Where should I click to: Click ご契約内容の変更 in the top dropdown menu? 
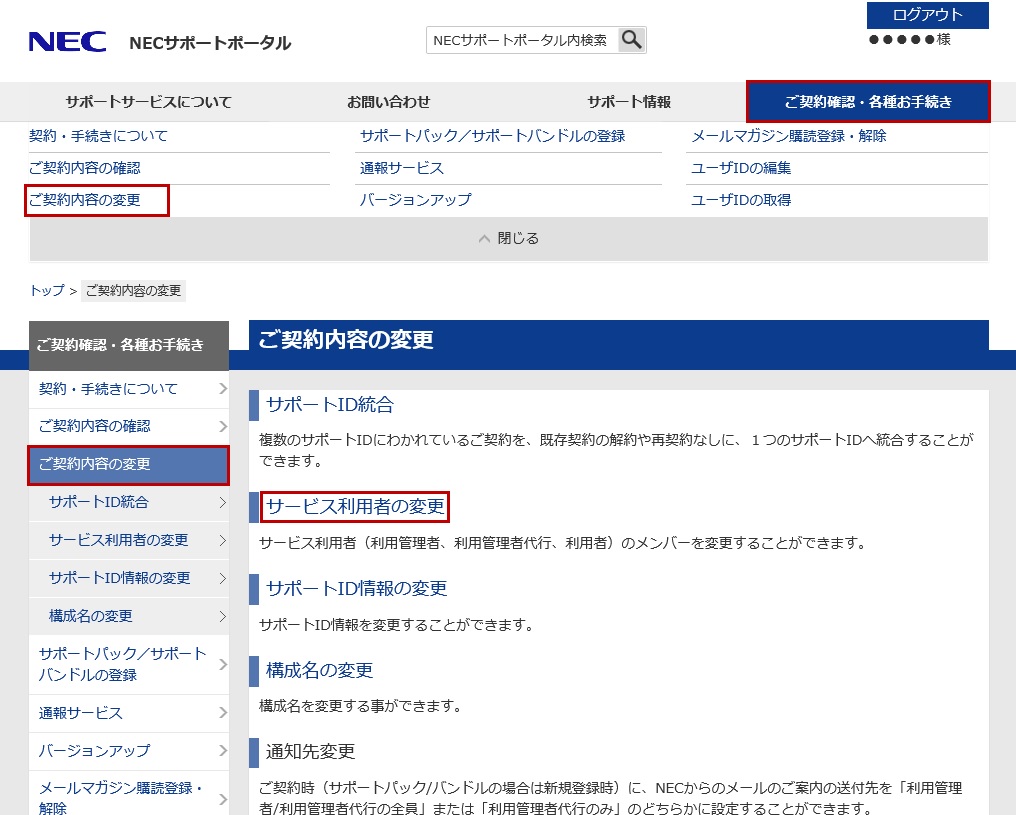tap(86, 200)
